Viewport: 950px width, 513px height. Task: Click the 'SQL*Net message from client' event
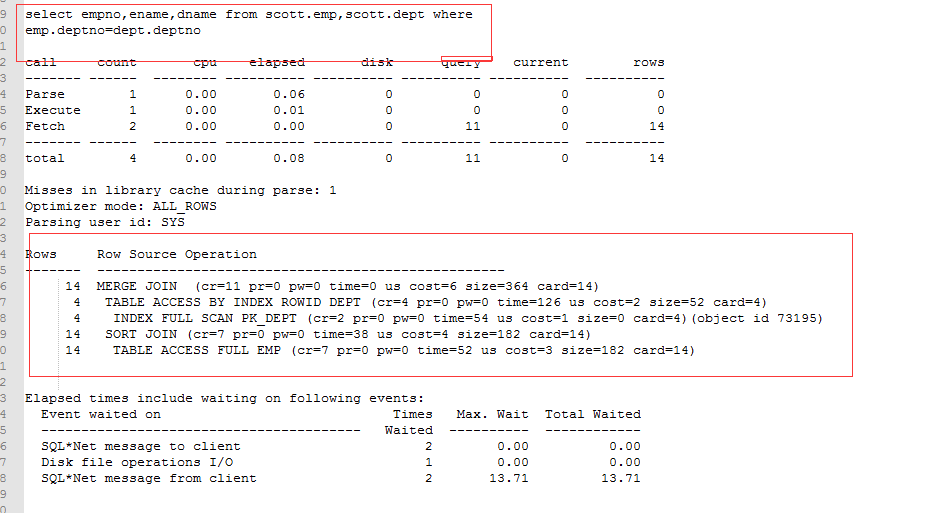point(149,478)
